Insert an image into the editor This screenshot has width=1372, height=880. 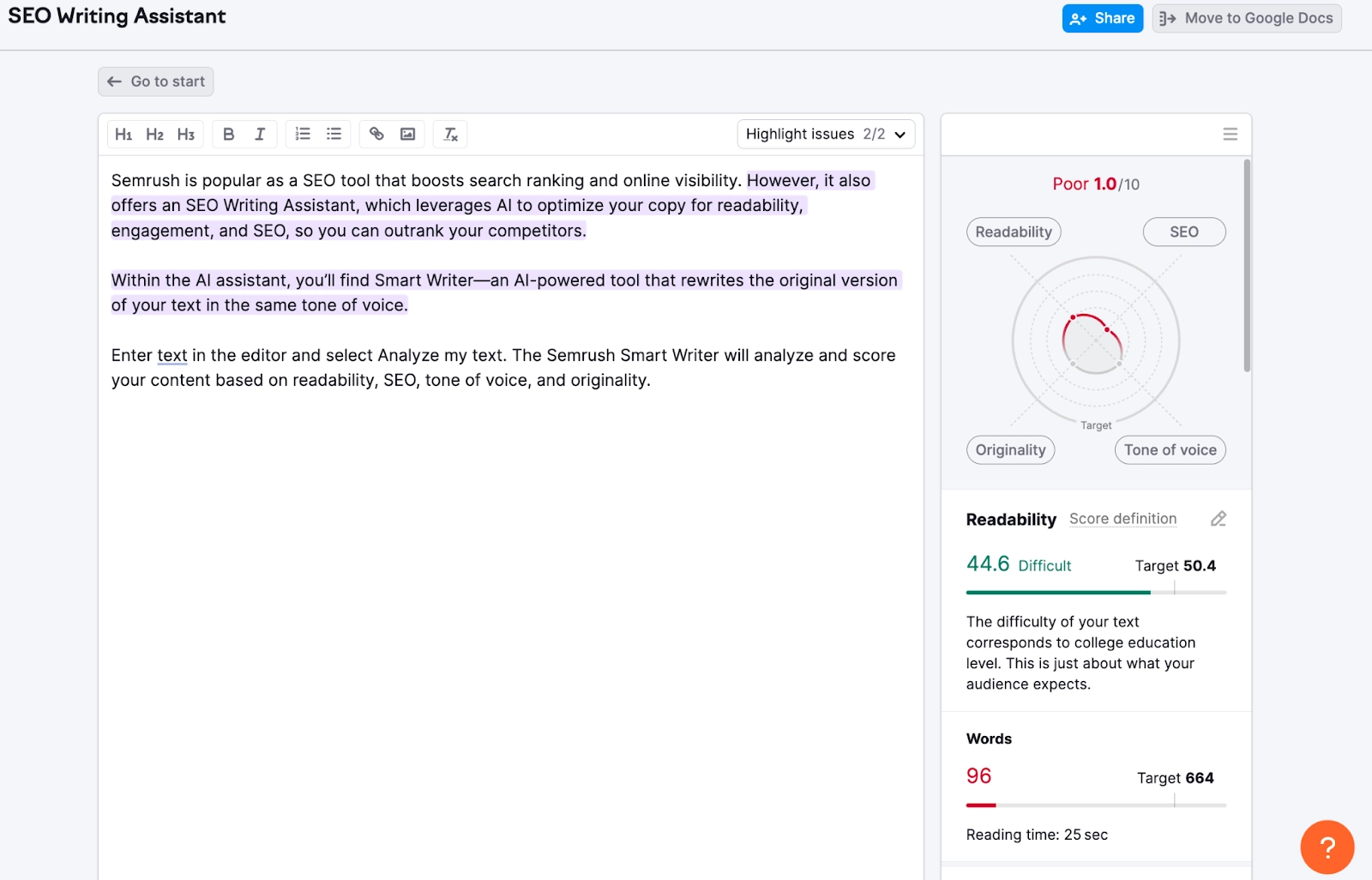407,134
